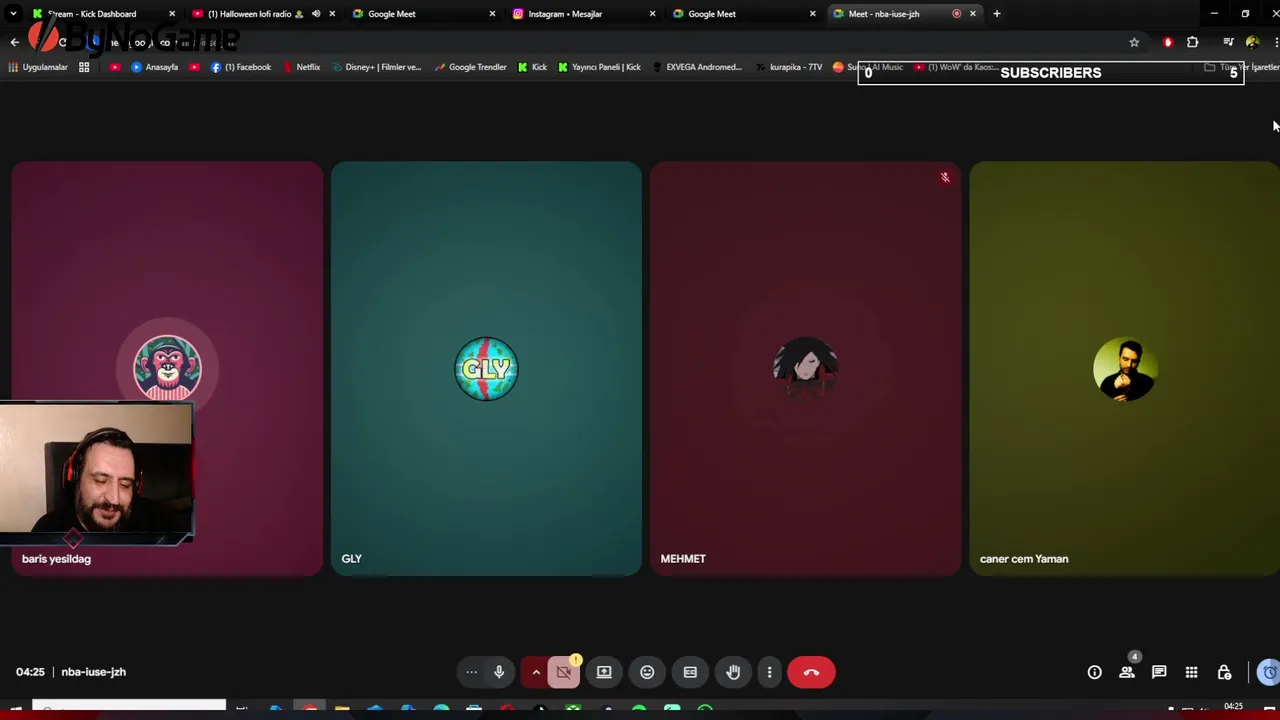The image size is (1280, 720).
Task: Open kurapika - 7TV bookmark
Action: [x=788, y=67]
